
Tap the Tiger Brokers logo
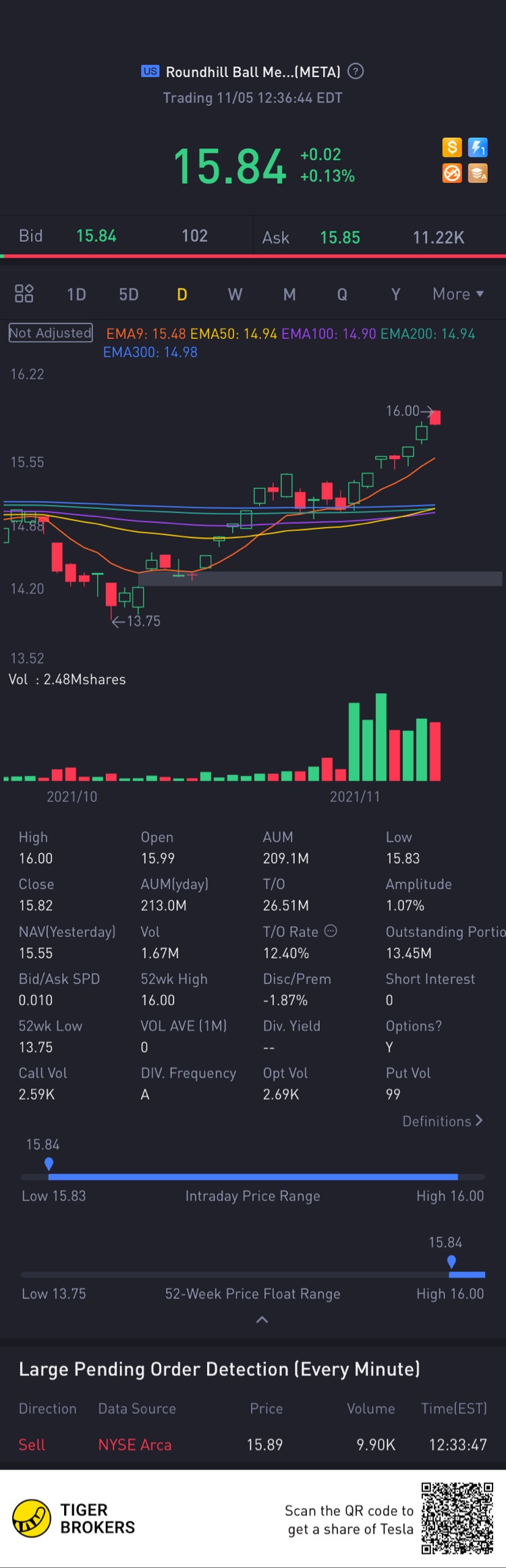pyautogui.click(x=32, y=1519)
